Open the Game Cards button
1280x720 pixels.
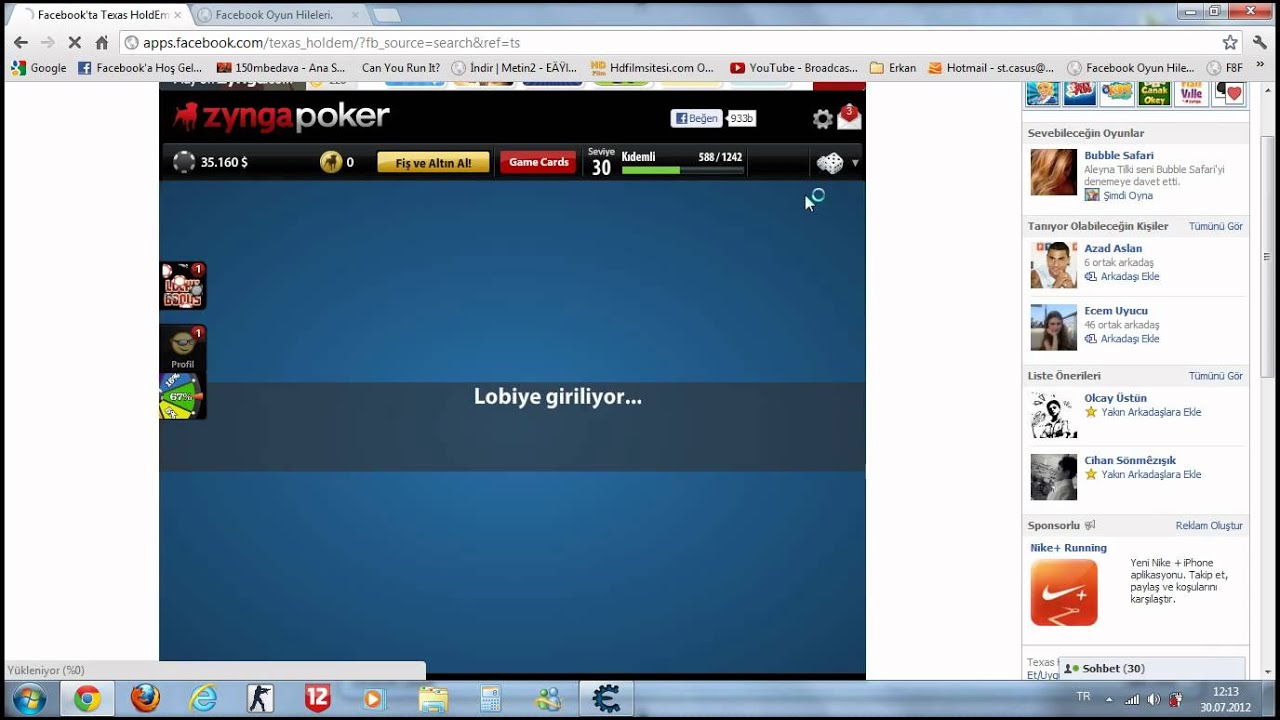tap(538, 162)
